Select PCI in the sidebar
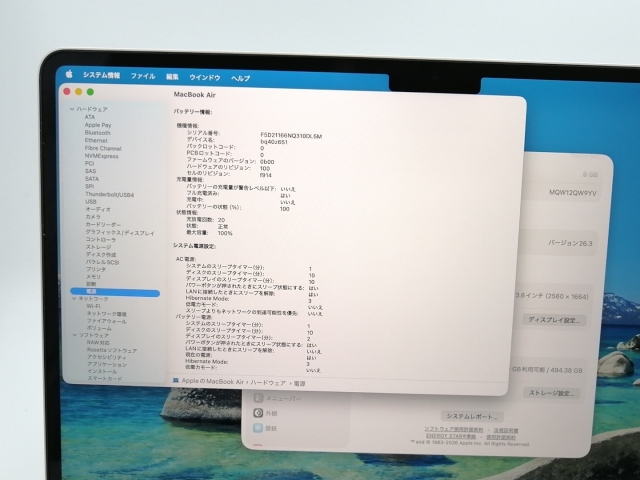640x480 pixels. coord(89,163)
